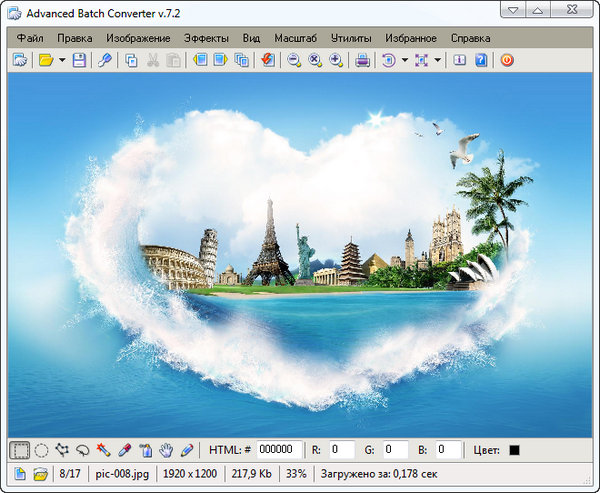This screenshot has height=493, width=600.
Task: Click the zoom out magnifier icon
Action: point(295,60)
